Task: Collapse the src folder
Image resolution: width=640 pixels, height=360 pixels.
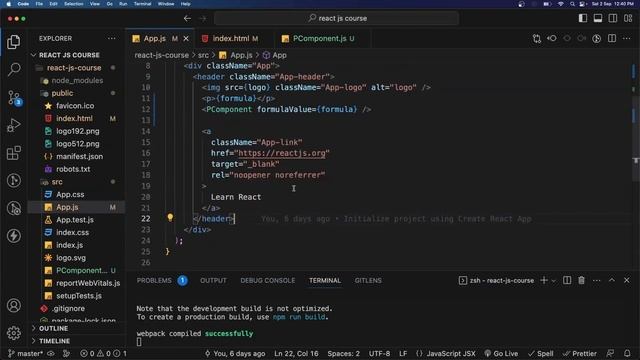Action: click(x=57, y=182)
